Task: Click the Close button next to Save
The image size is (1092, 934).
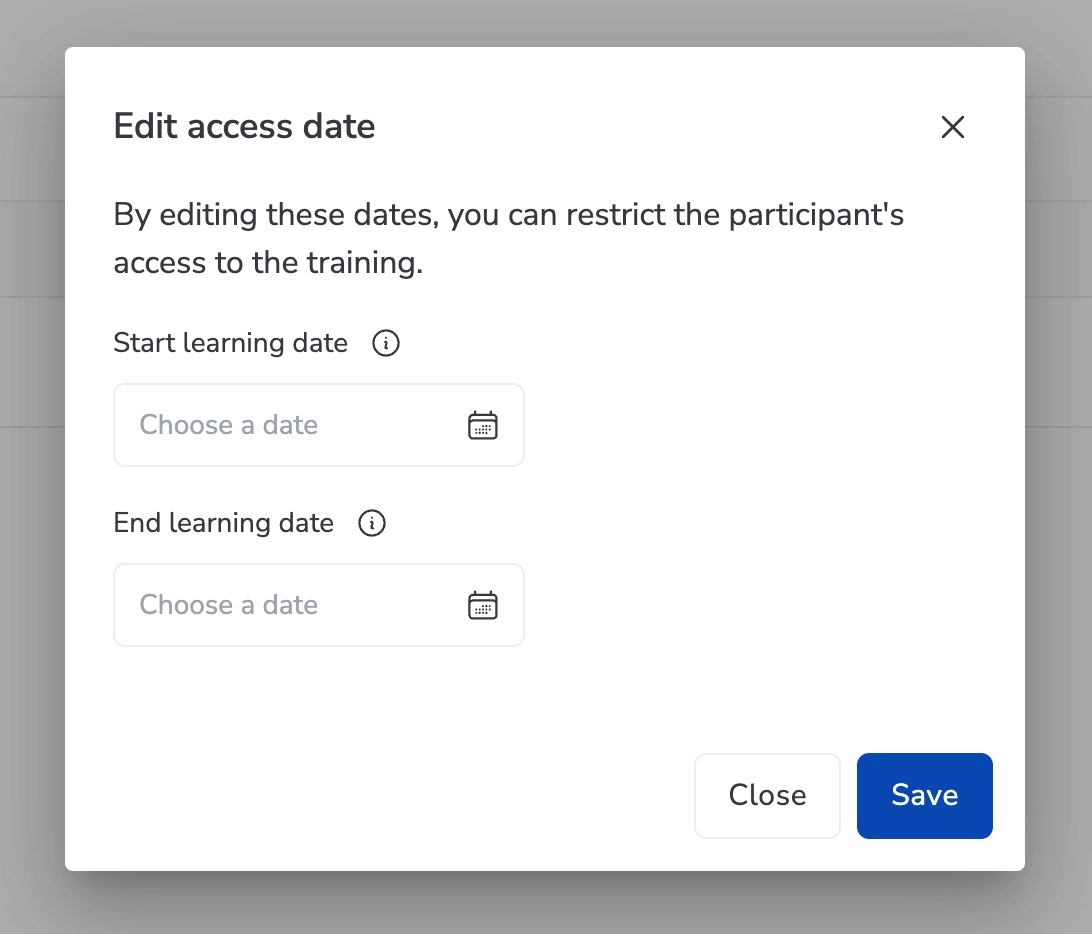Action: [x=767, y=795]
